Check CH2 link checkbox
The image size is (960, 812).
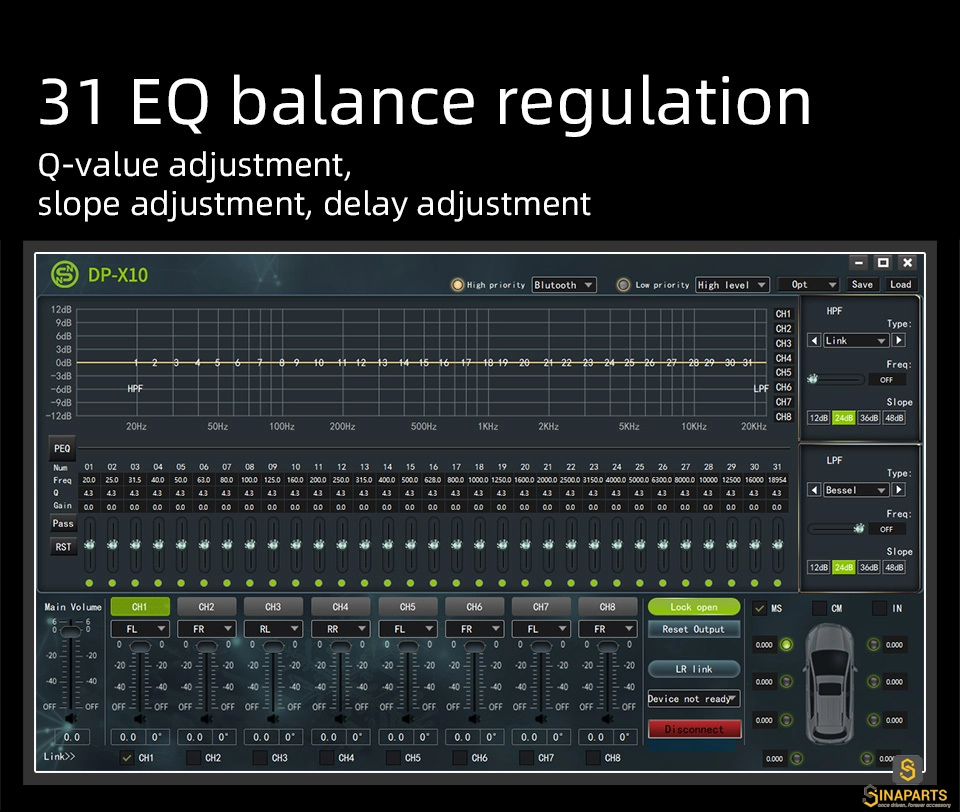[x=193, y=757]
